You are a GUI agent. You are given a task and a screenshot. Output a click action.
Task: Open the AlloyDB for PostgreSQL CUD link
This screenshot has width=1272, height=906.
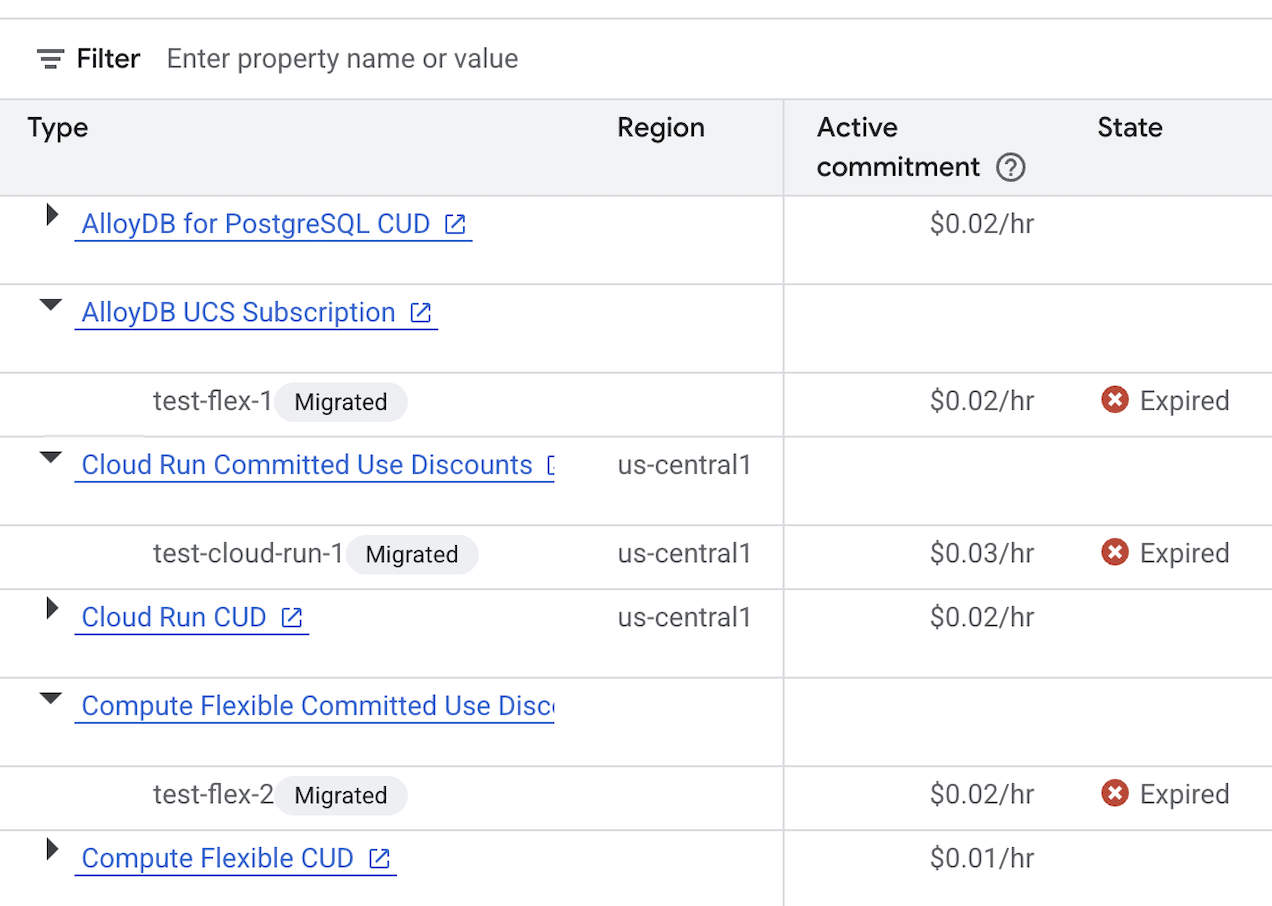(255, 224)
